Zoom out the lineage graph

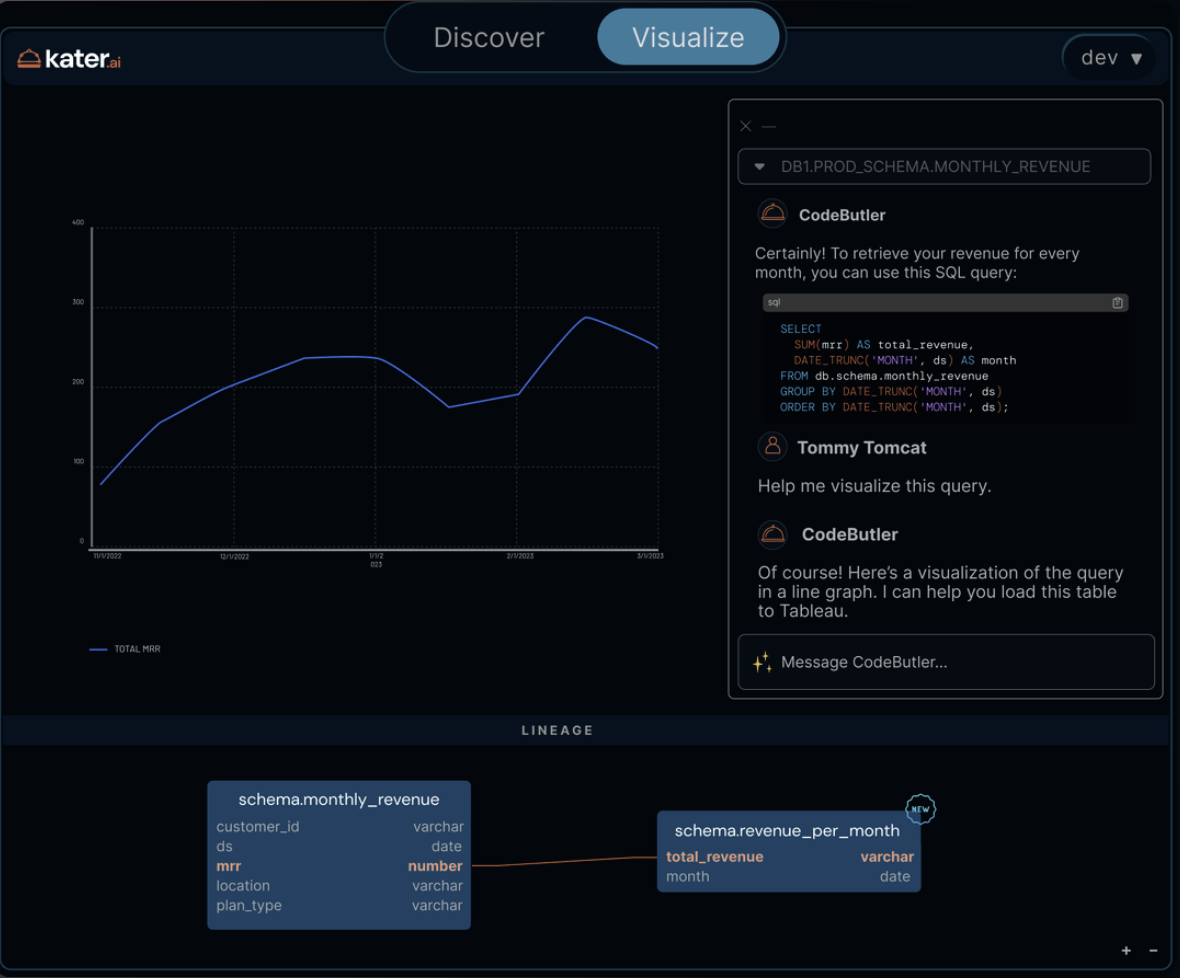pyautogui.click(x=1153, y=951)
